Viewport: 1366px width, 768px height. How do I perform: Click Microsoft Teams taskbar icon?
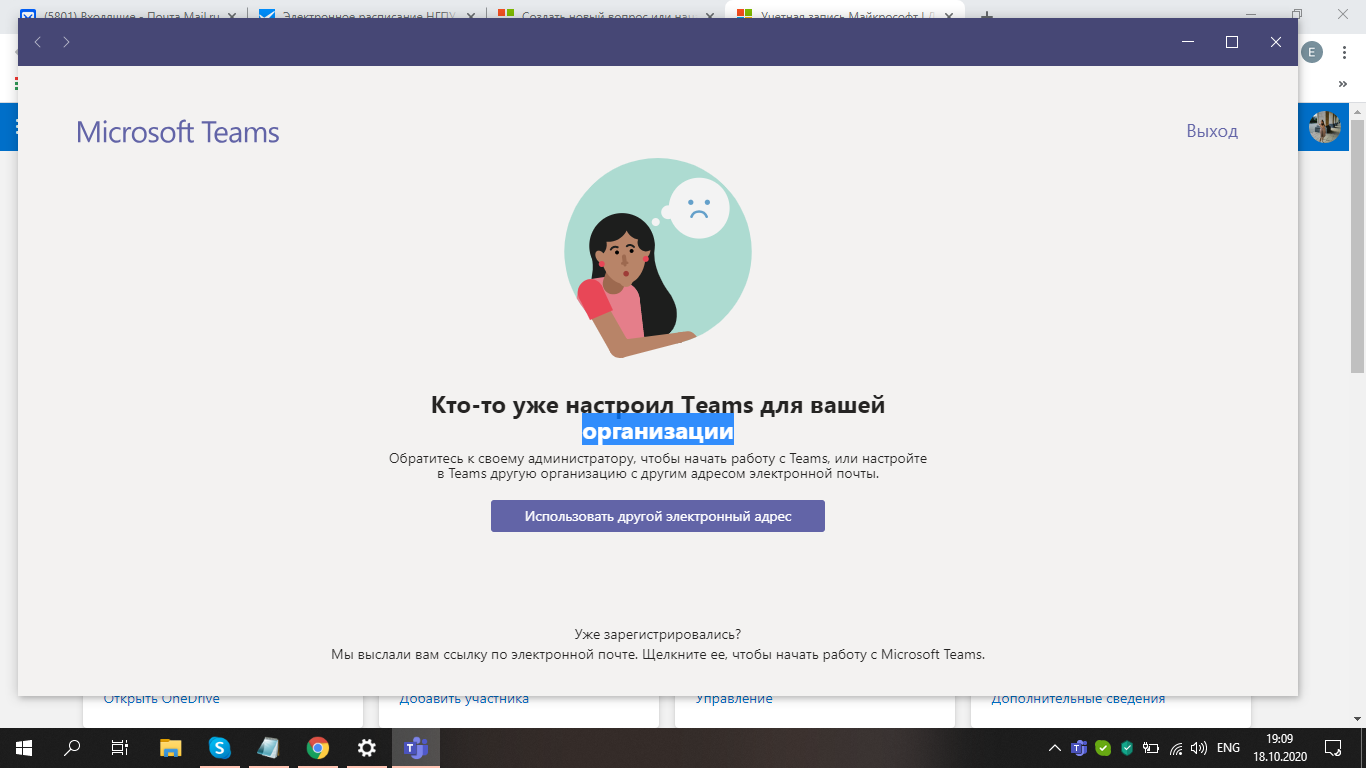coord(415,748)
